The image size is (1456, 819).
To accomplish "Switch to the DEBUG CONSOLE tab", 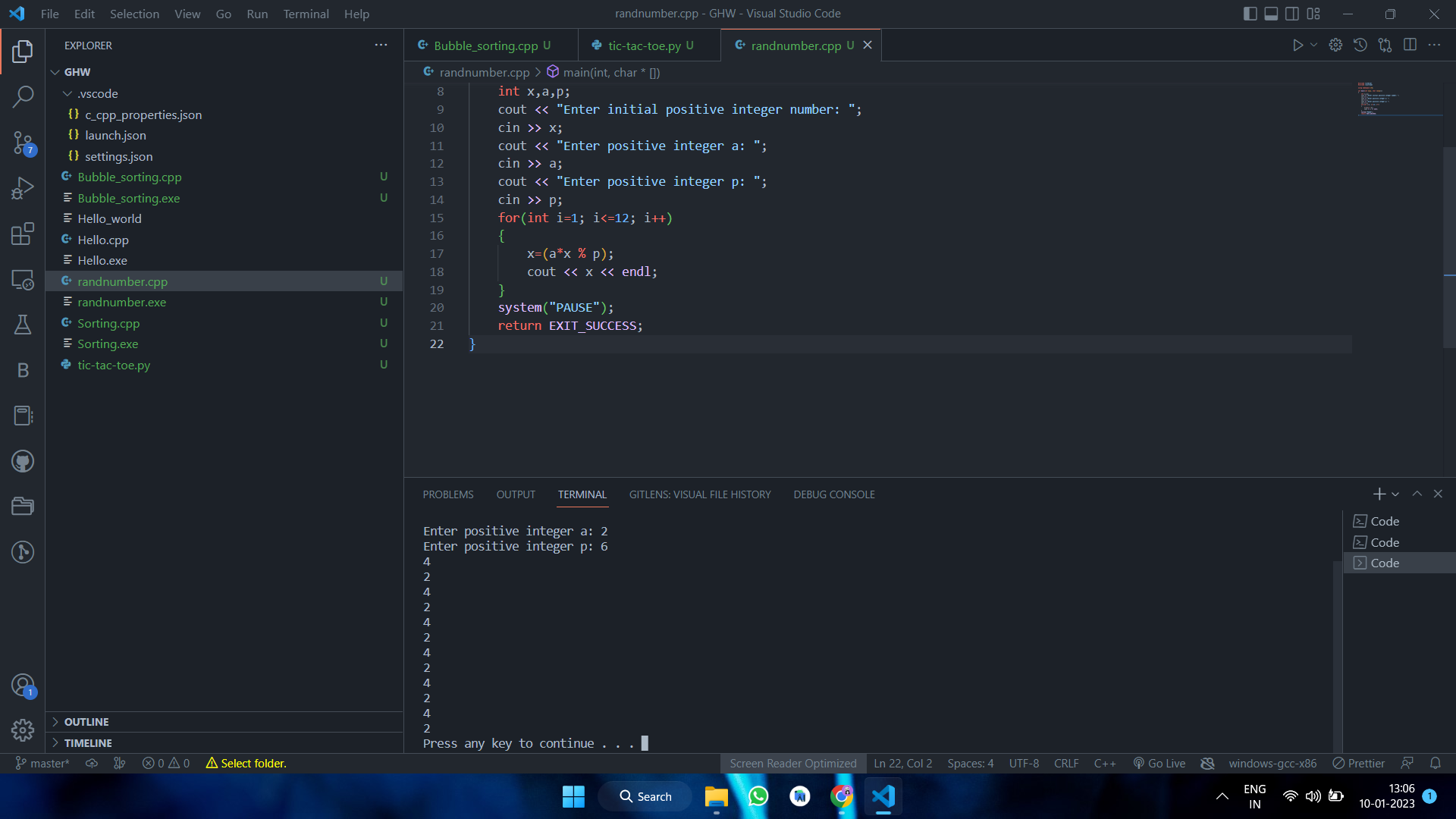I will pos(833,494).
